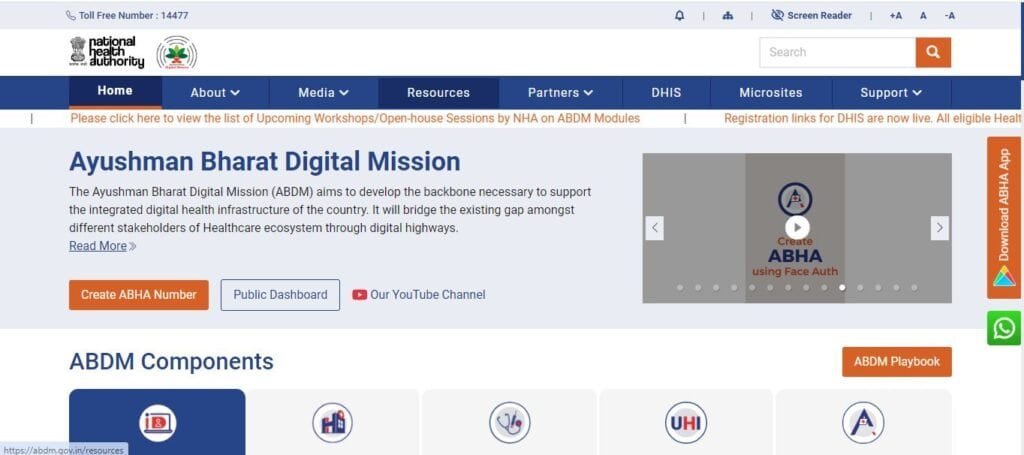Open the Screen Reader link
The image size is (1024, 455).
pos(811,16)
